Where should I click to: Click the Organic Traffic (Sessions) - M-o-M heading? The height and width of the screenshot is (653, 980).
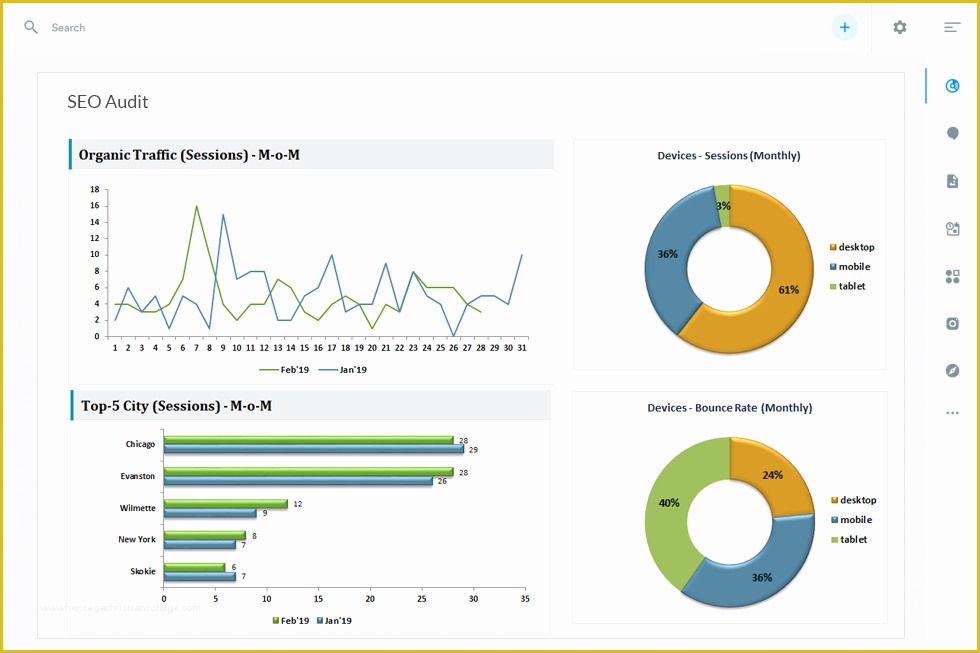(189, 155)
